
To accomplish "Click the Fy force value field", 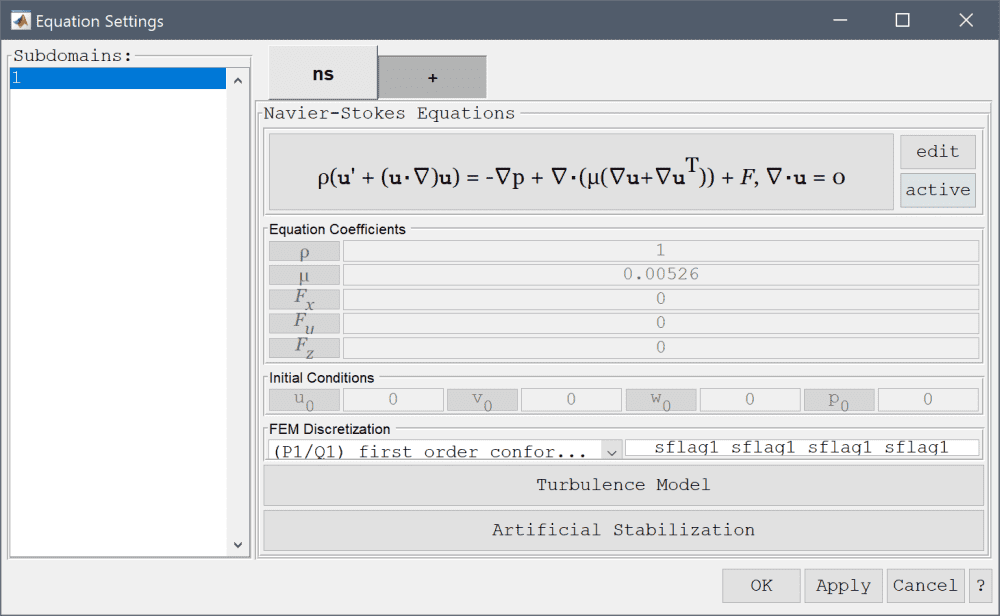I will pyautogui.click(x=661, y=323).
